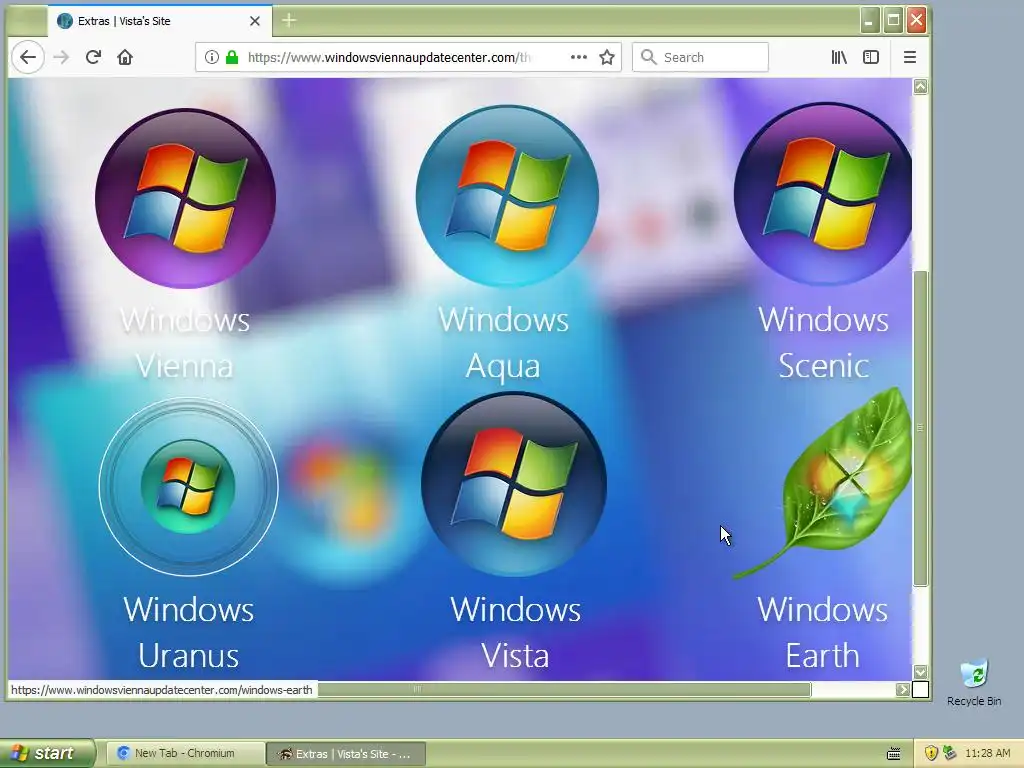Follow the Windows Scenic text link
The width and height of the screenshot is (1024, 768).
pos(824,343)
